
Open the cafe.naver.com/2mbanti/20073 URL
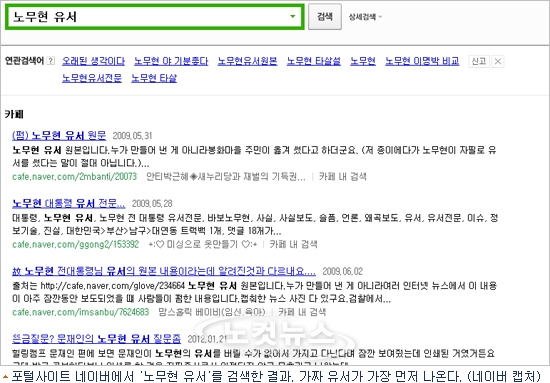click(x=74, y=176)
